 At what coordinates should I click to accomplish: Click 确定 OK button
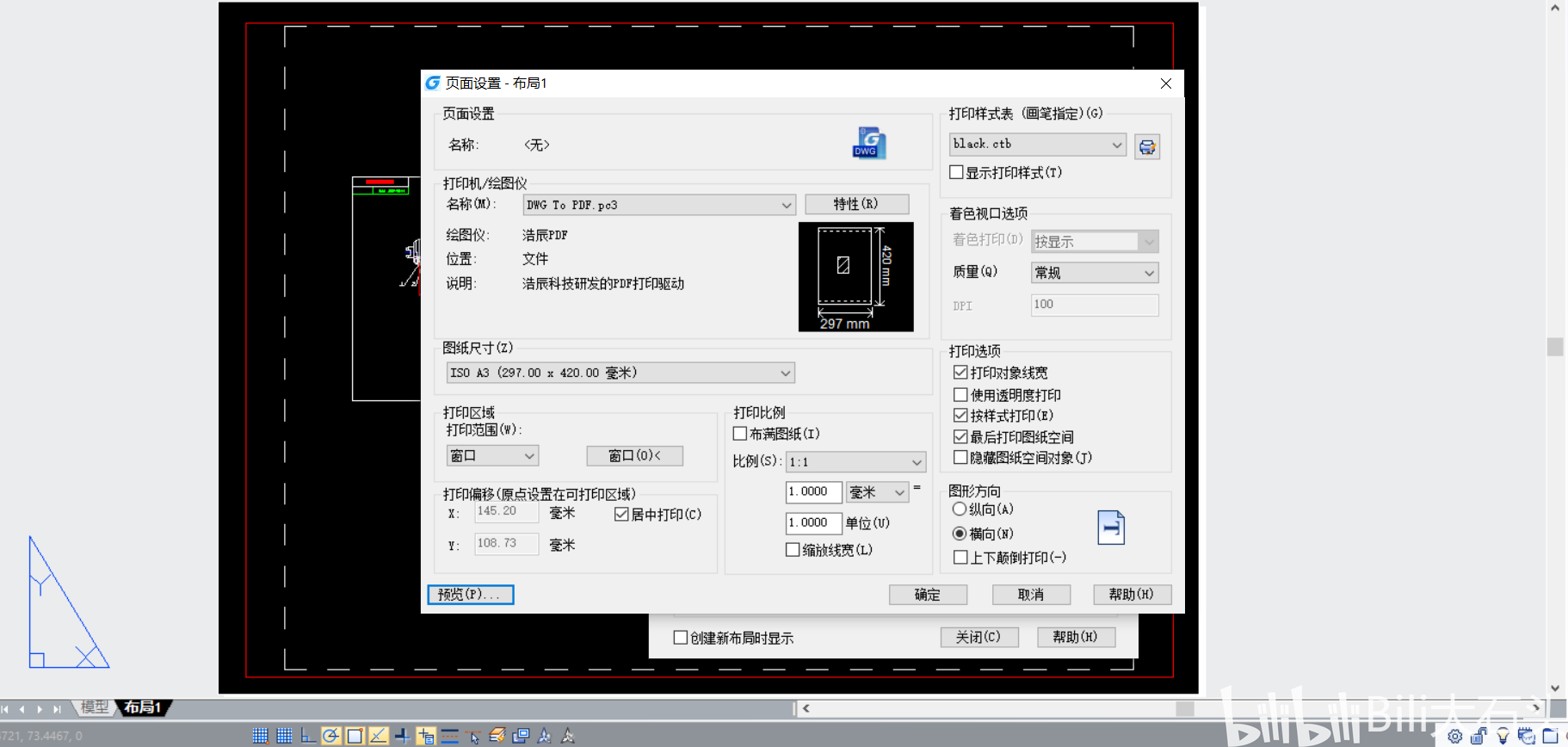[928, 595]
